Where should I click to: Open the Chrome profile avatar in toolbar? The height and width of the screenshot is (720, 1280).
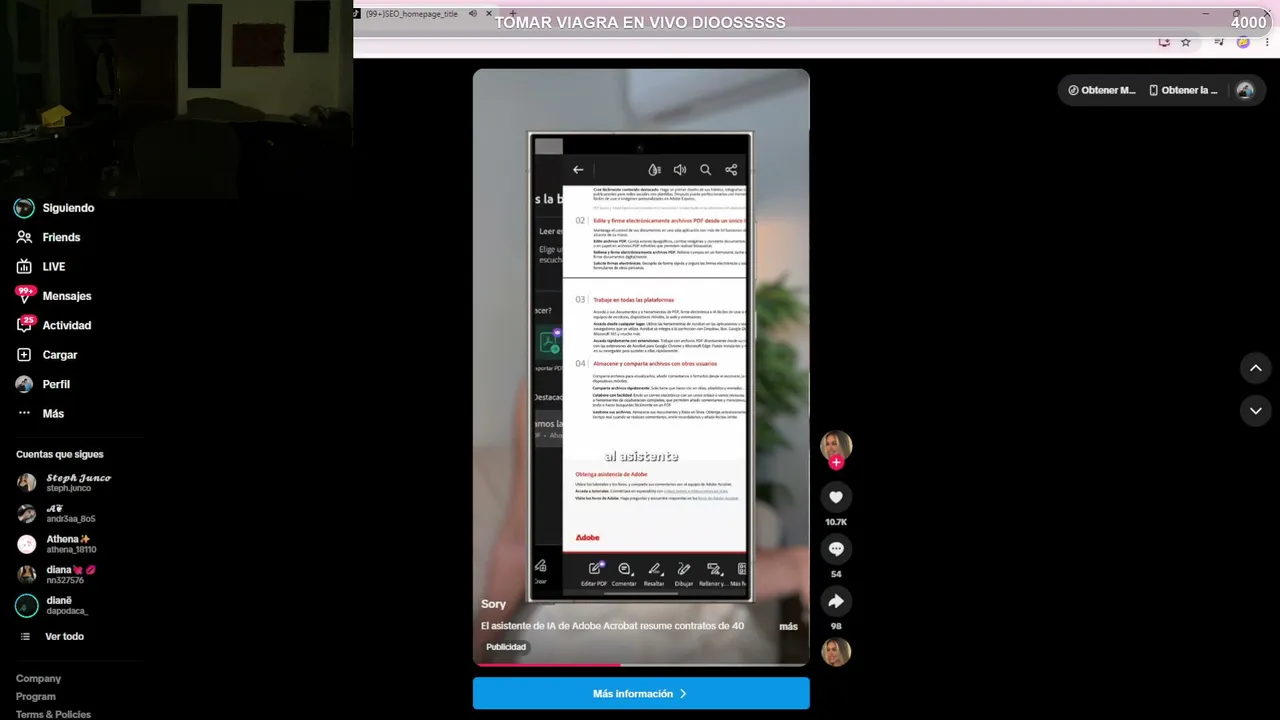tap(1243, 42)
